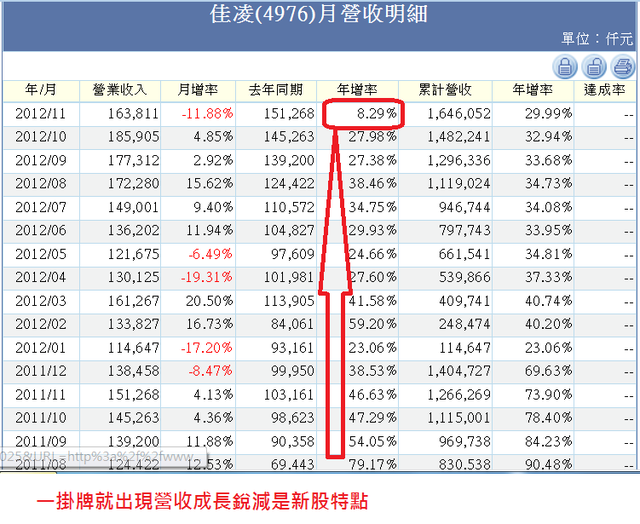Click the red -17.20% monthly change
Screen dimensions: 640x524
(x=207, y=348)
